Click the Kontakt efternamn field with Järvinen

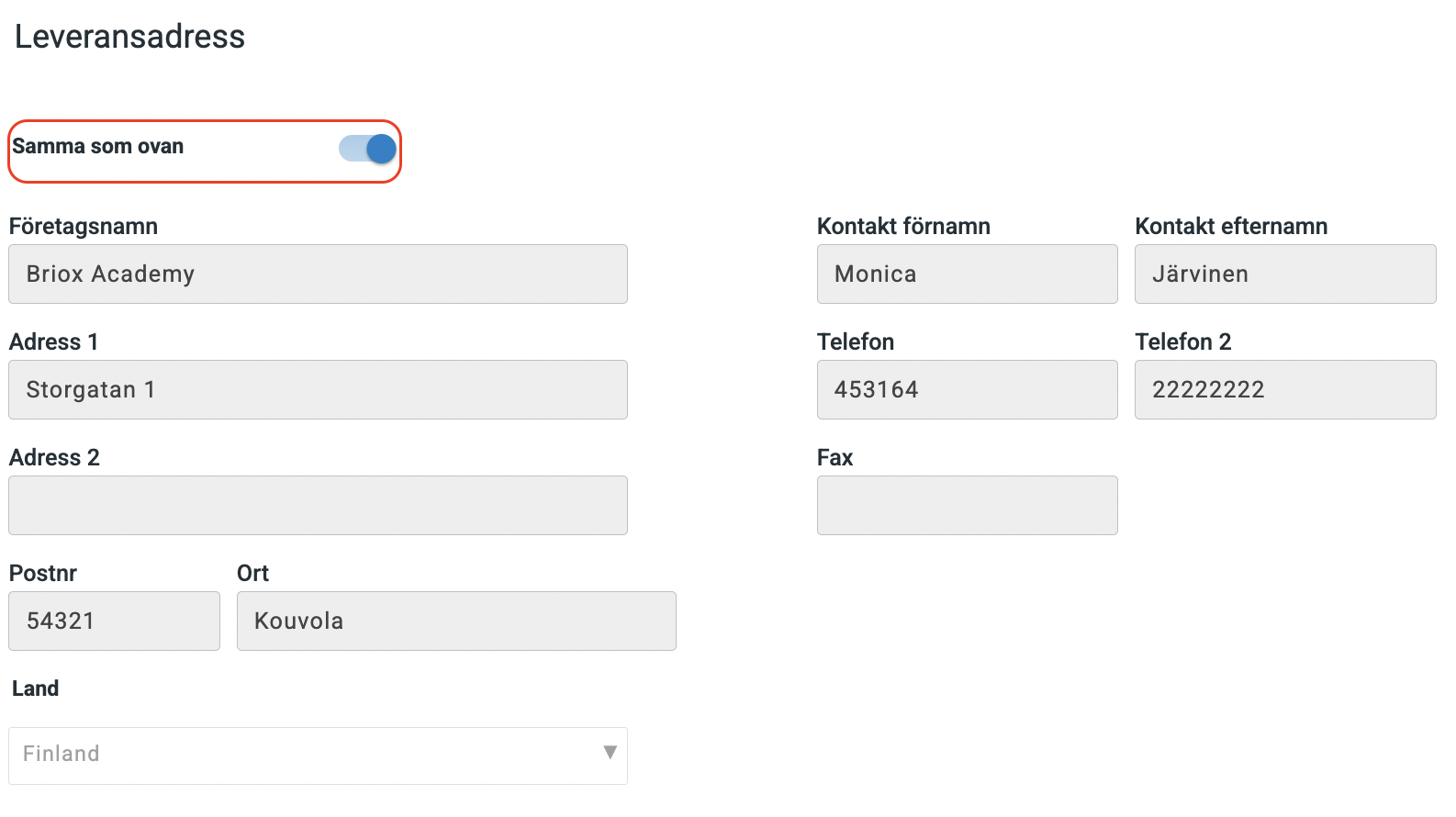coord(1285,274)
